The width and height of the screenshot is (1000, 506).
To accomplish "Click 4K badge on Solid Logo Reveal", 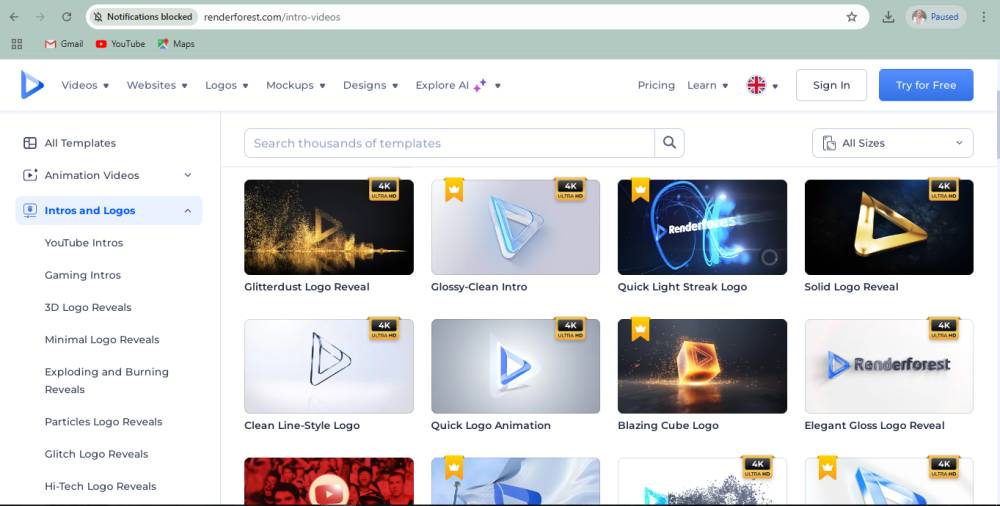I will coord(944,189).
